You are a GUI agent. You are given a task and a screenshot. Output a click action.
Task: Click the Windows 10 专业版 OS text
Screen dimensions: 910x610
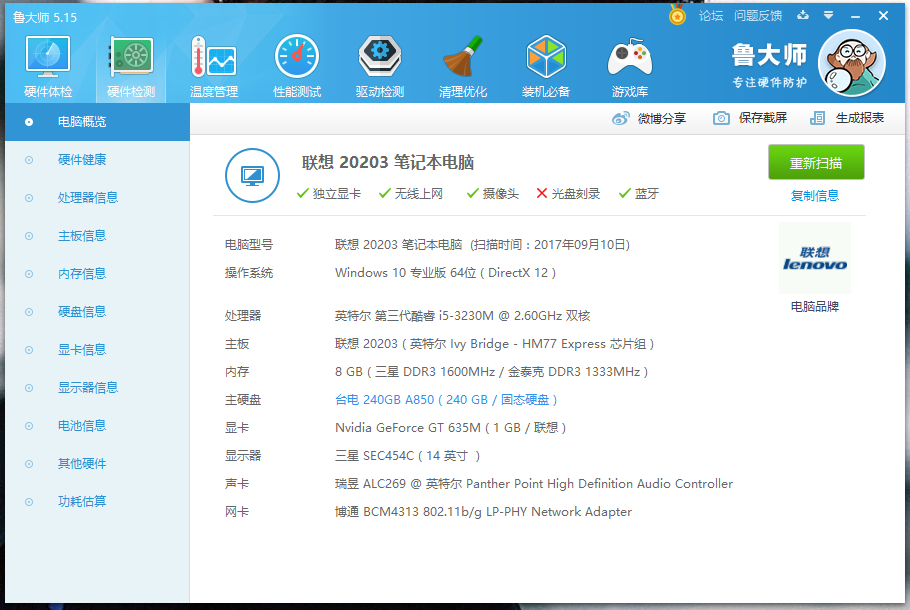[x=445, y=273]
